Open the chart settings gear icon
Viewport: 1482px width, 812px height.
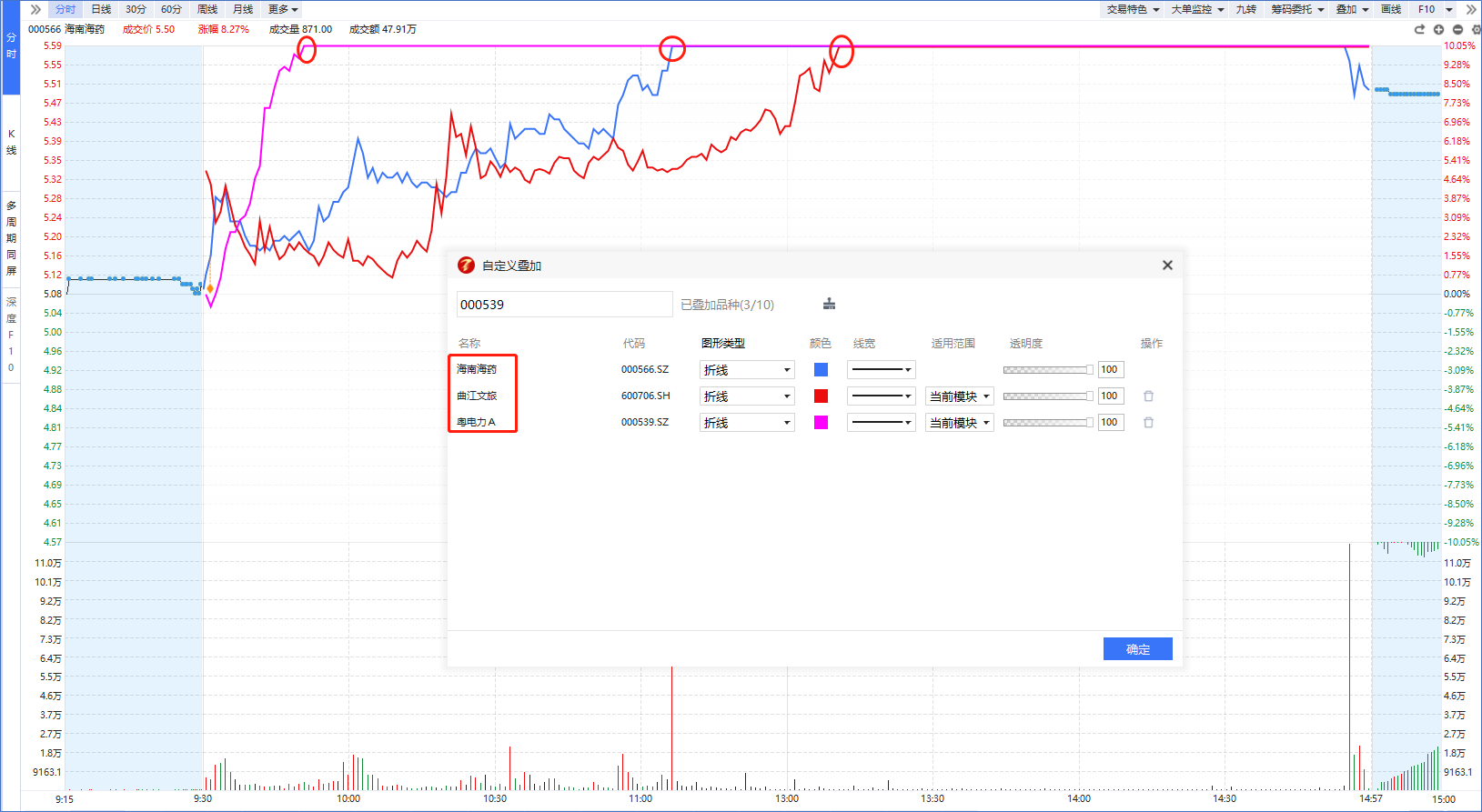1476,30
